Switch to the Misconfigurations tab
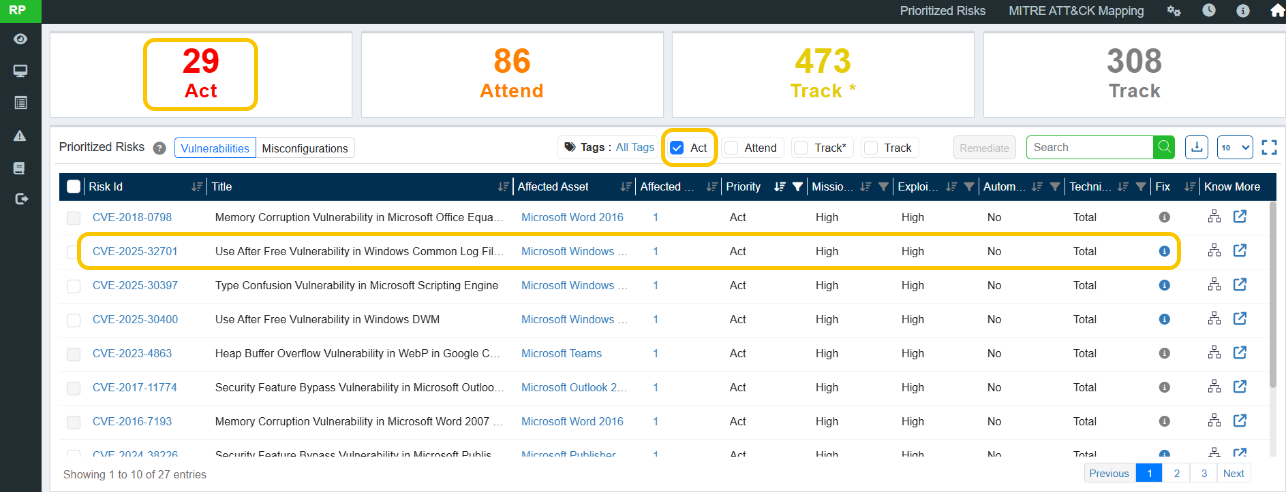The image size is (1286, 492). [x=305, y=148]
